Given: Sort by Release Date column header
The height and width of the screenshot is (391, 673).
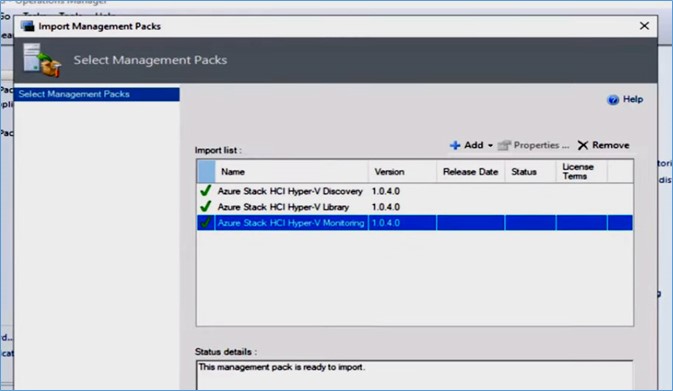Looking at the screenshot, I should pos(470,172).
